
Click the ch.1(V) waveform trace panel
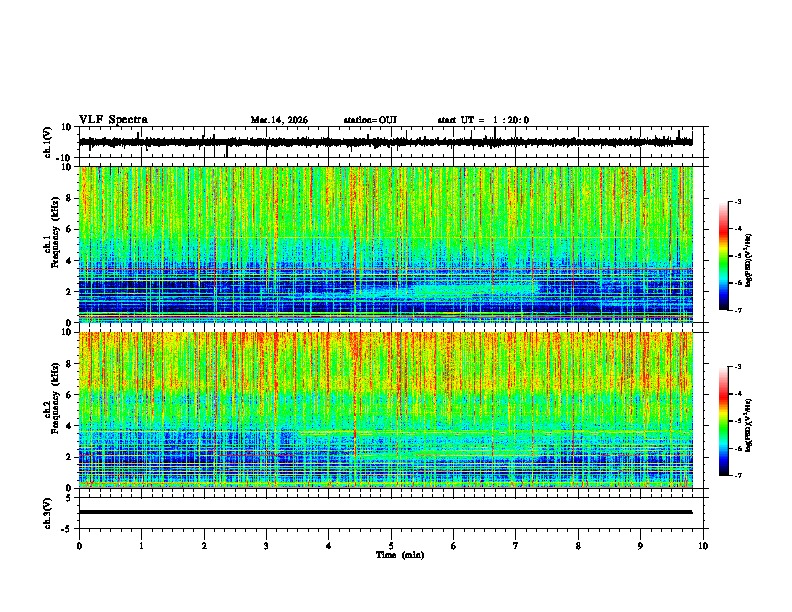coord(393,142)
